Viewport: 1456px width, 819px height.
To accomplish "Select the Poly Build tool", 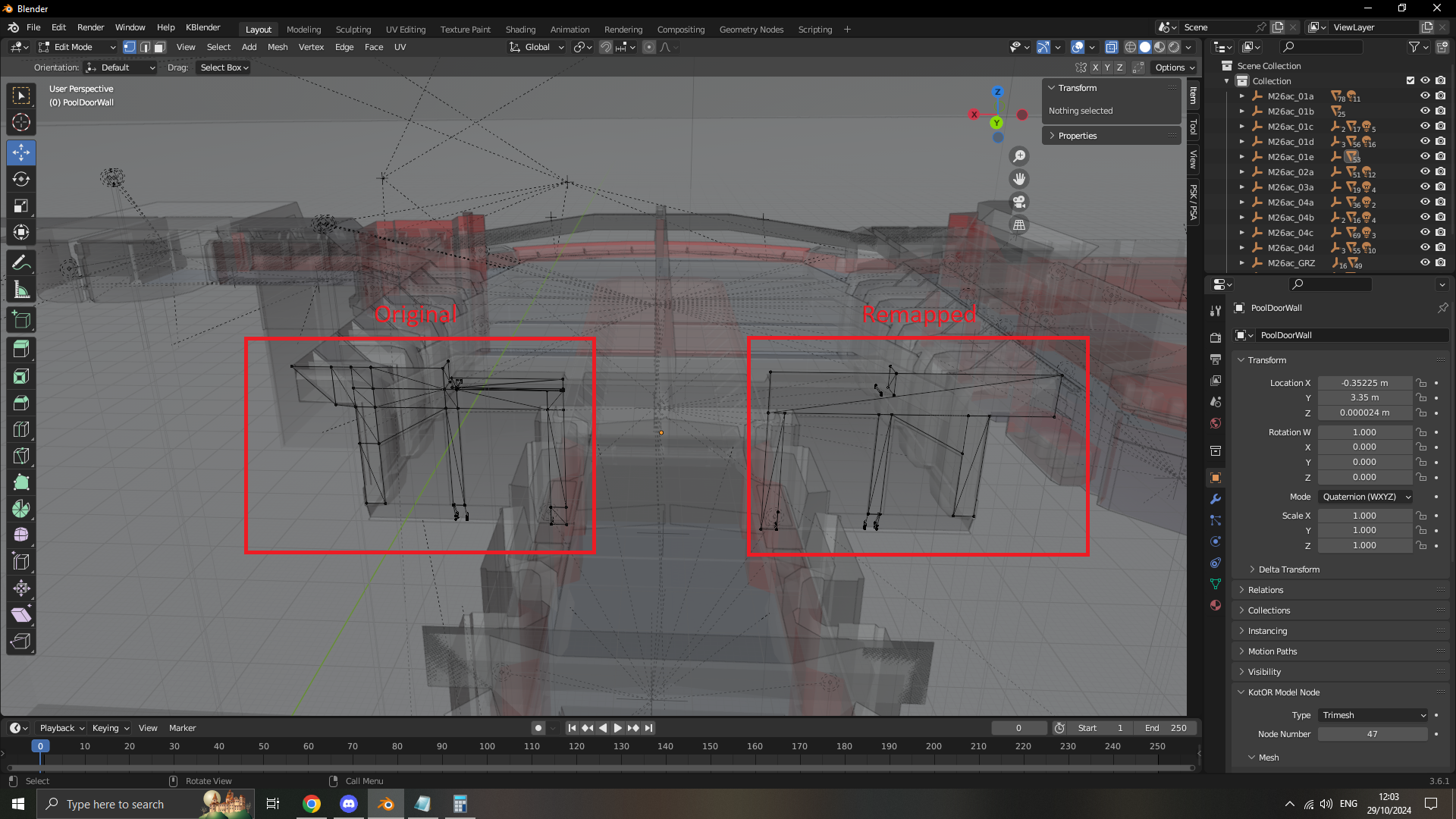I will tap(21, 482).
